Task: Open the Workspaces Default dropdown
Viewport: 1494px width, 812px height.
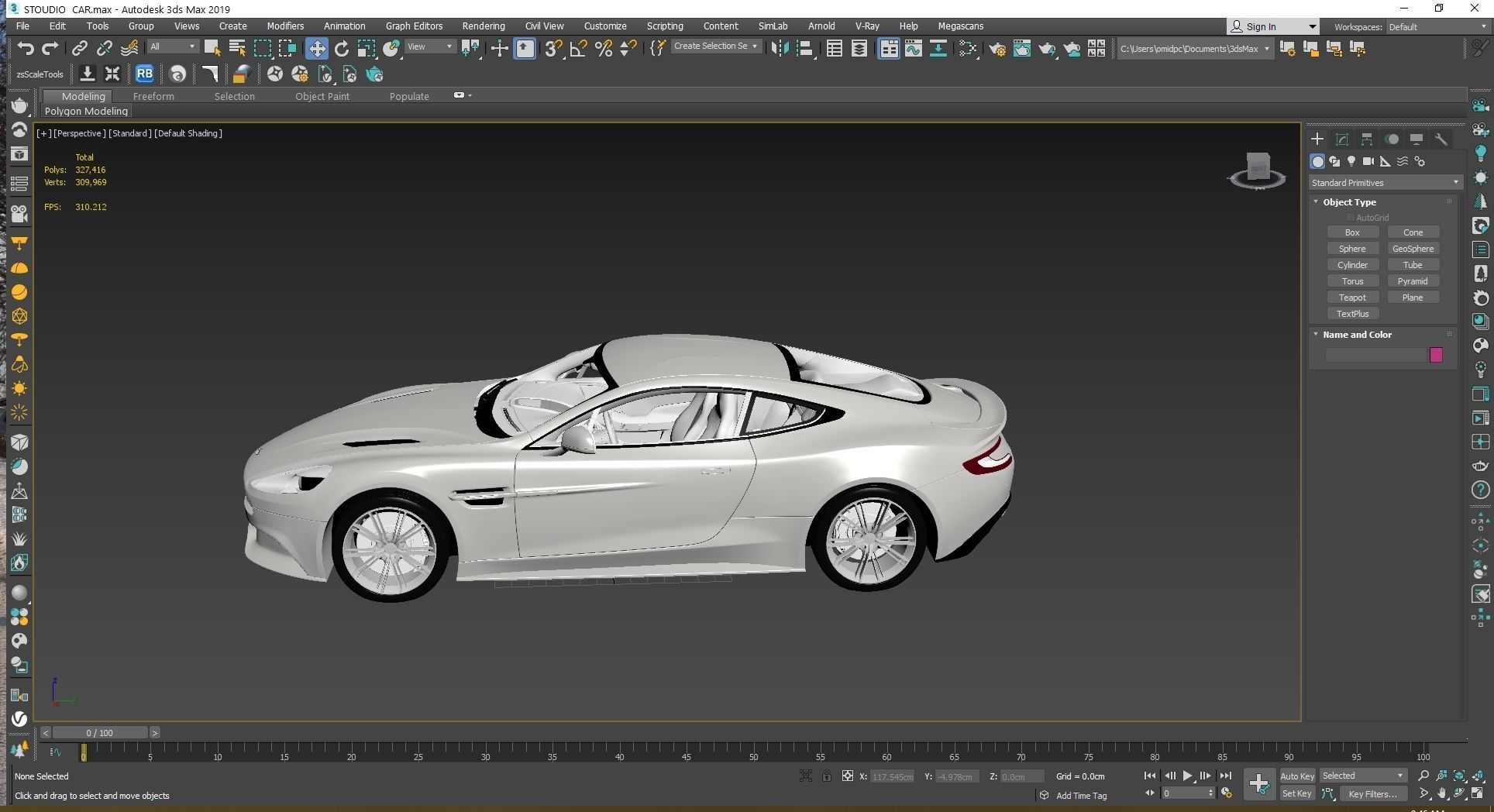Action: pos(1437,26)
